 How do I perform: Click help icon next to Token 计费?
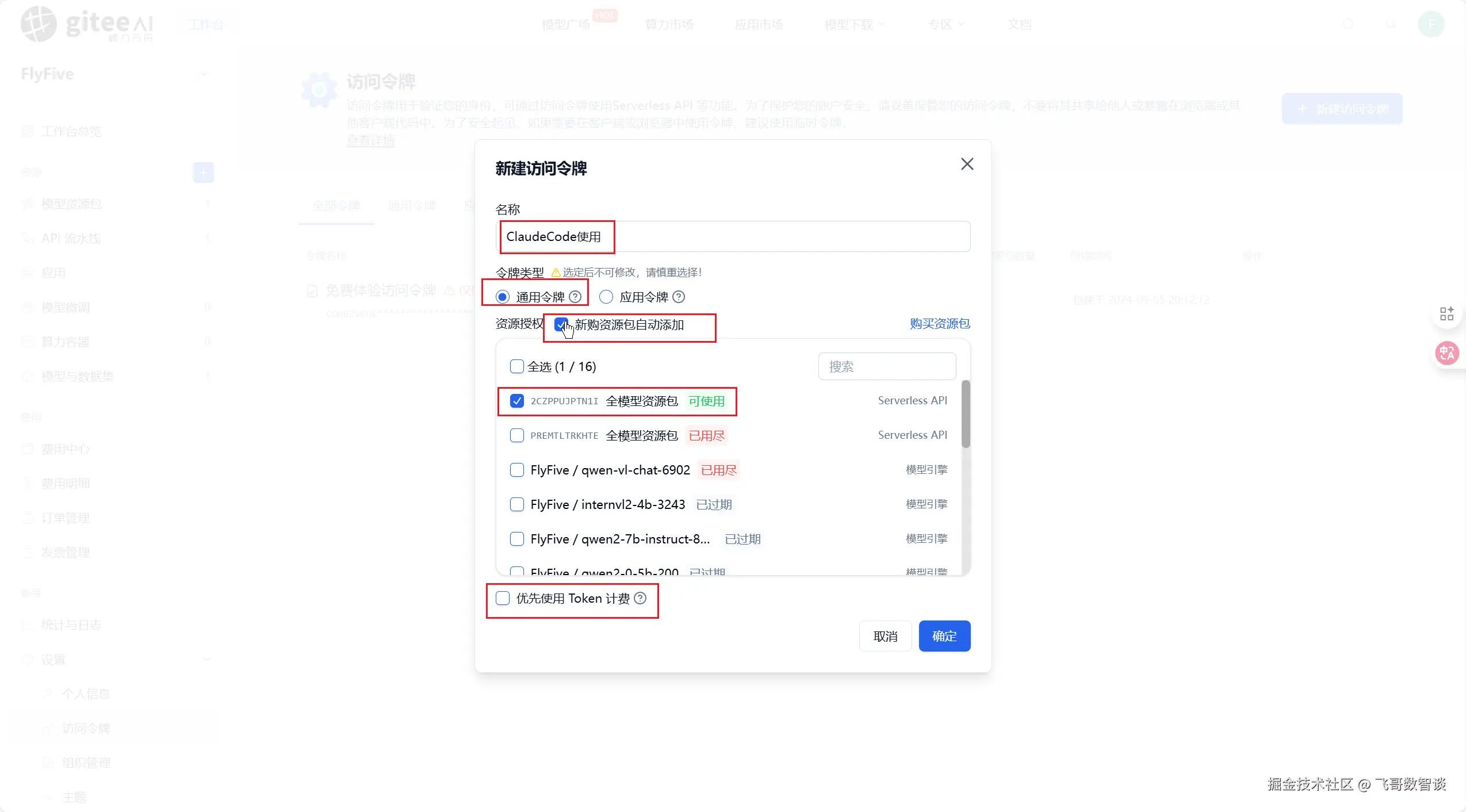[640, 598]
